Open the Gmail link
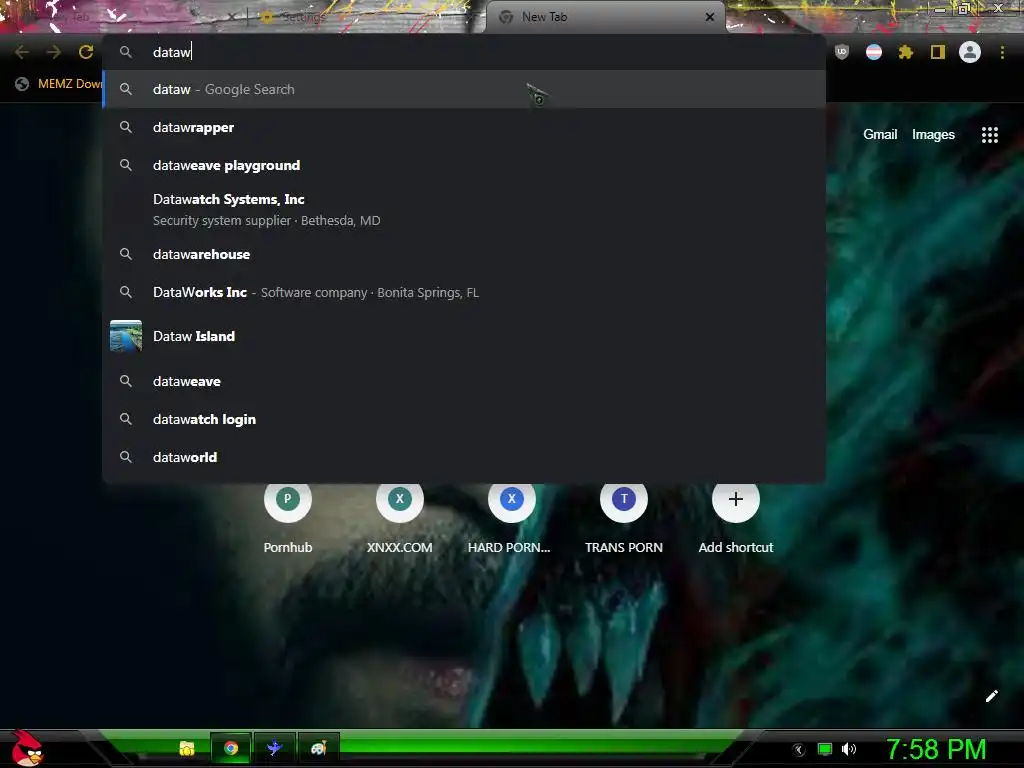This screenshot has width=1024, height=768. pyautogui.click(x=880, y=135)
